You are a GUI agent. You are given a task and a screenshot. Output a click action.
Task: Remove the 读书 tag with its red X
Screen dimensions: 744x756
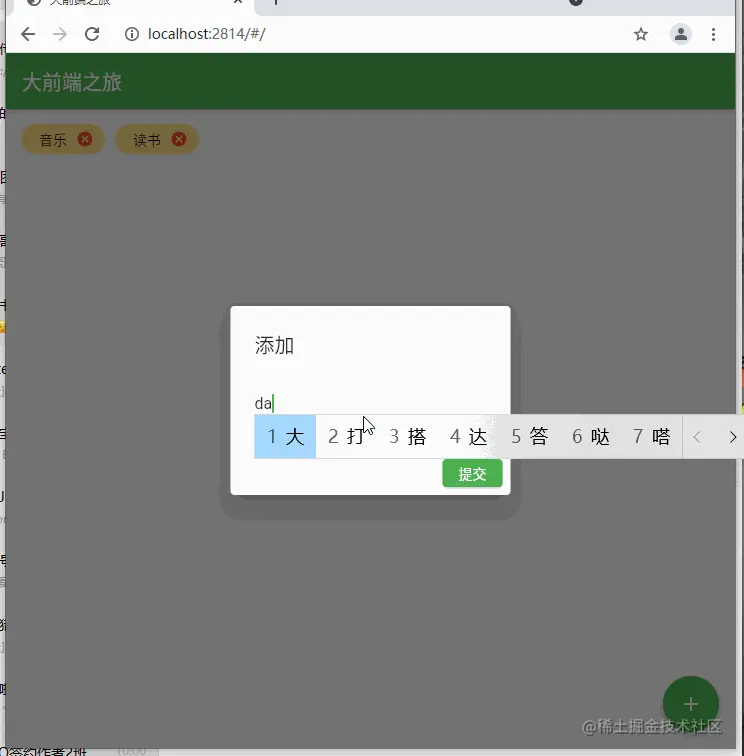coord(179,139)
